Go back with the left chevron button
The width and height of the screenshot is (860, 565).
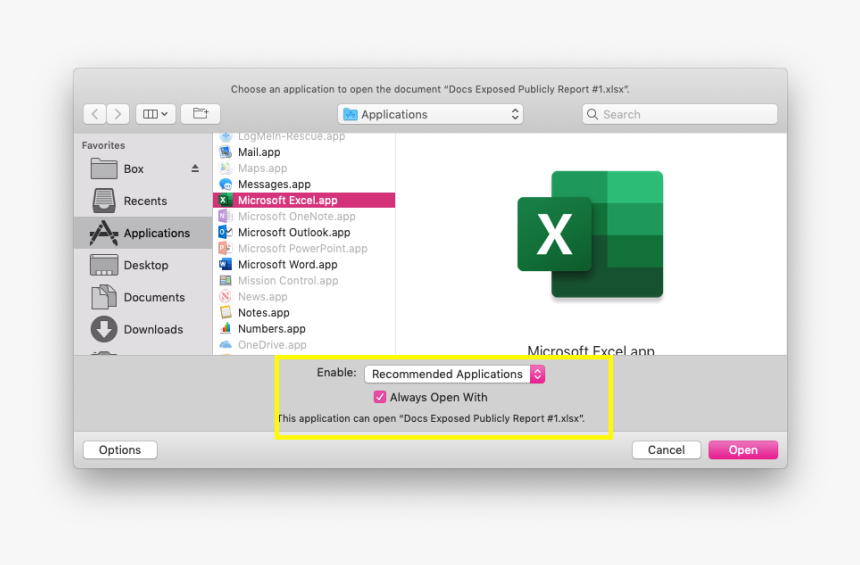[x=95, y=114]
